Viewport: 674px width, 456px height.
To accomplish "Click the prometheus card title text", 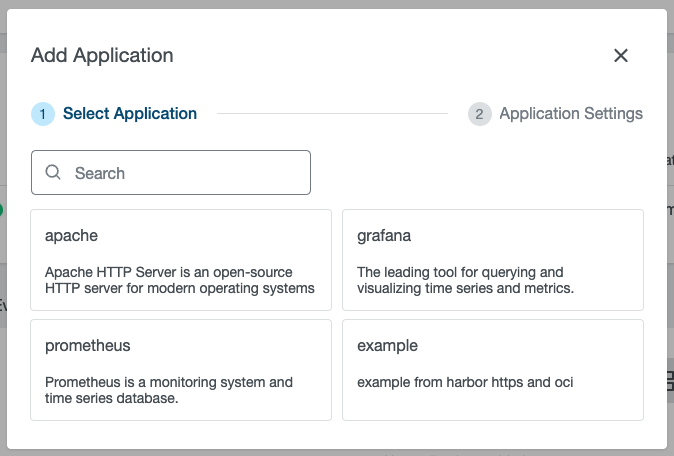I will (x=88, y=346).
